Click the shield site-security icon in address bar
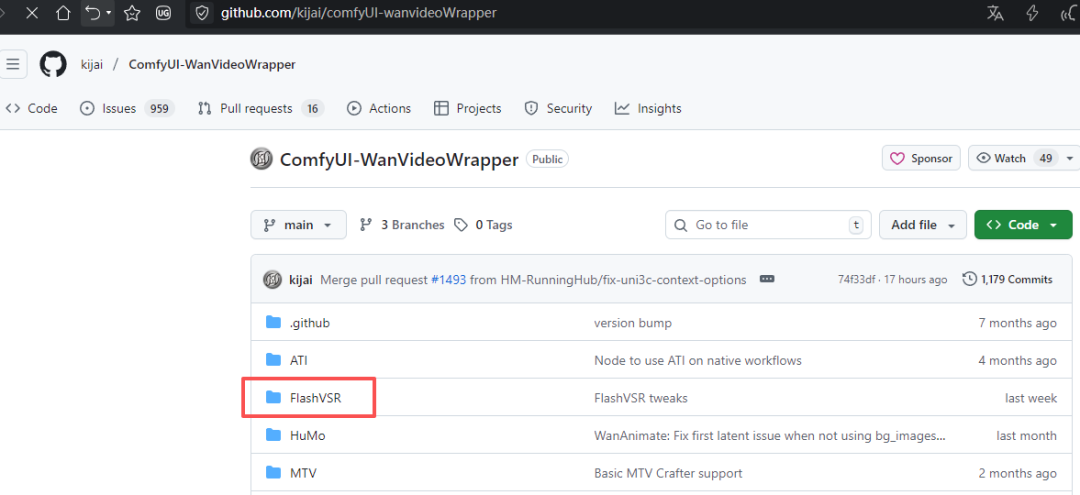 [201, 13]
